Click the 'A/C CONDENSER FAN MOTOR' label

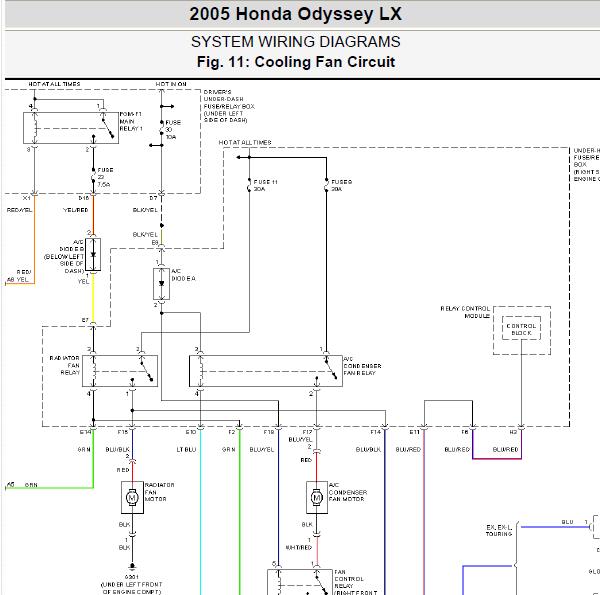pos(347,492)
